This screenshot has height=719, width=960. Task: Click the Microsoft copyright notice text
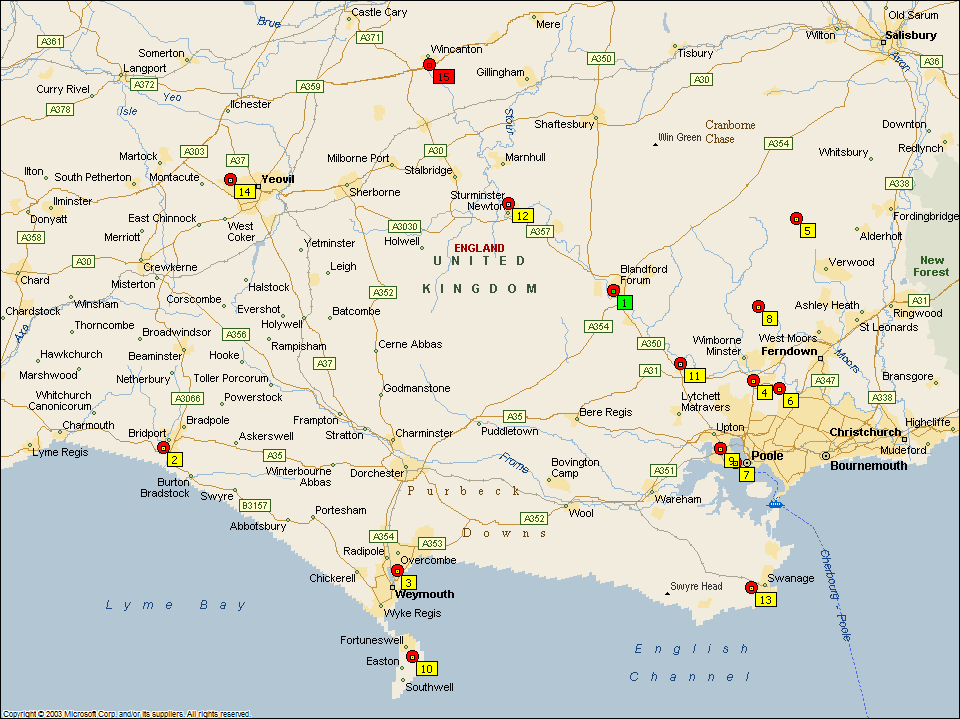[x=125, y=714]
